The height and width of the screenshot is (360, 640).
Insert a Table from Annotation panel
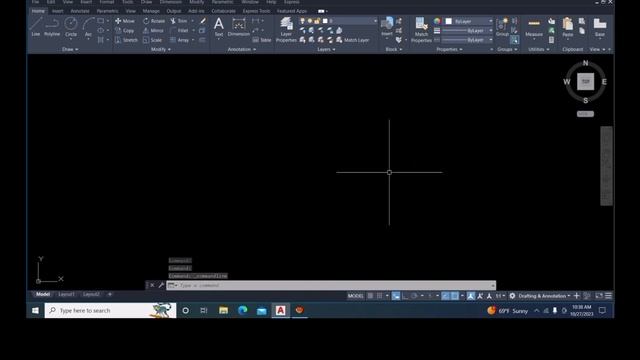click(x=262, y=40)
